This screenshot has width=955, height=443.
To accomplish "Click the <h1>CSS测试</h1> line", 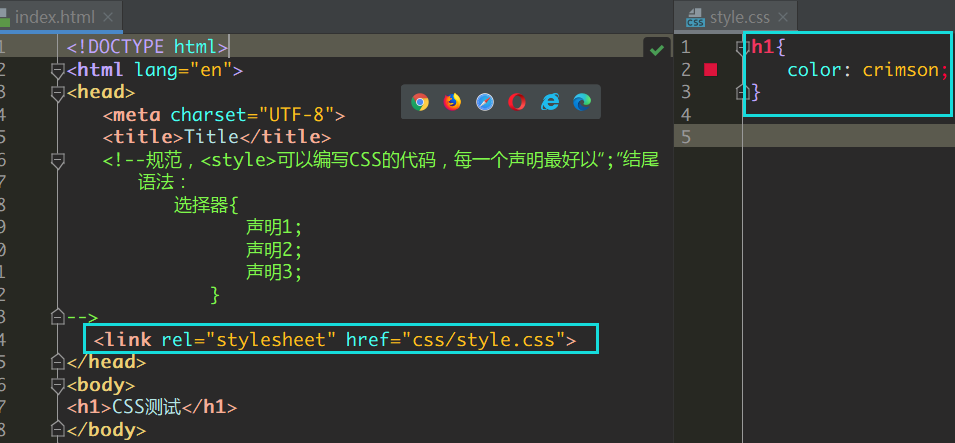I will (x=152, y=407).
